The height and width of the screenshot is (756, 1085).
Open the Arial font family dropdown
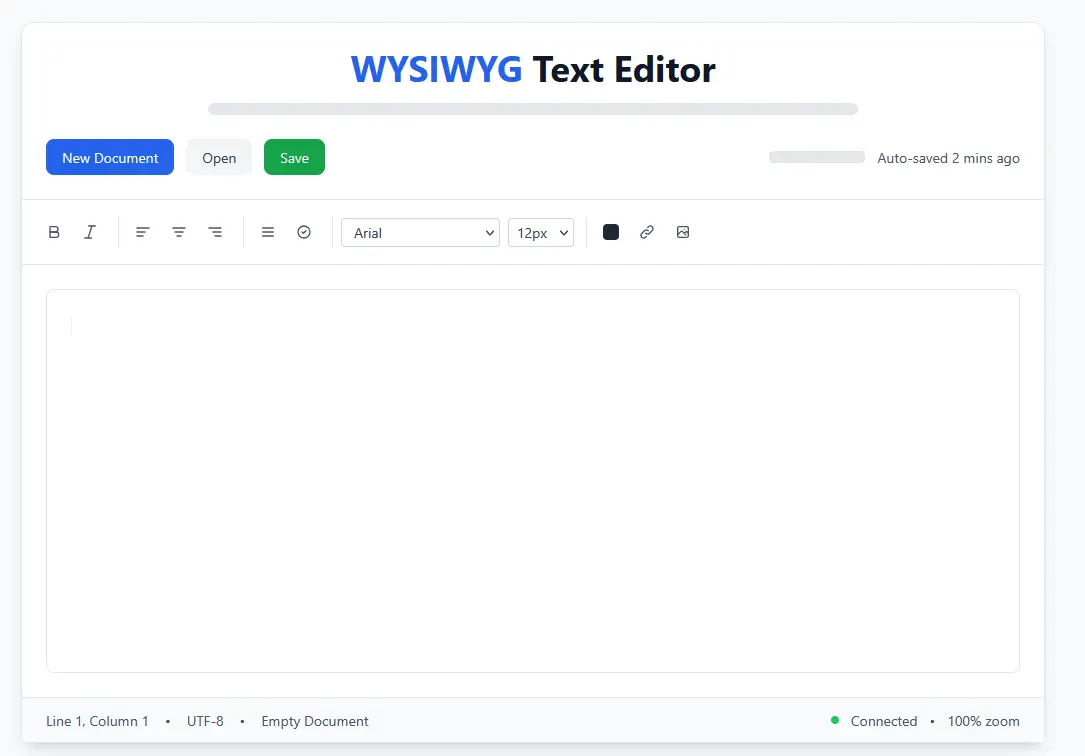pos(420,232)
